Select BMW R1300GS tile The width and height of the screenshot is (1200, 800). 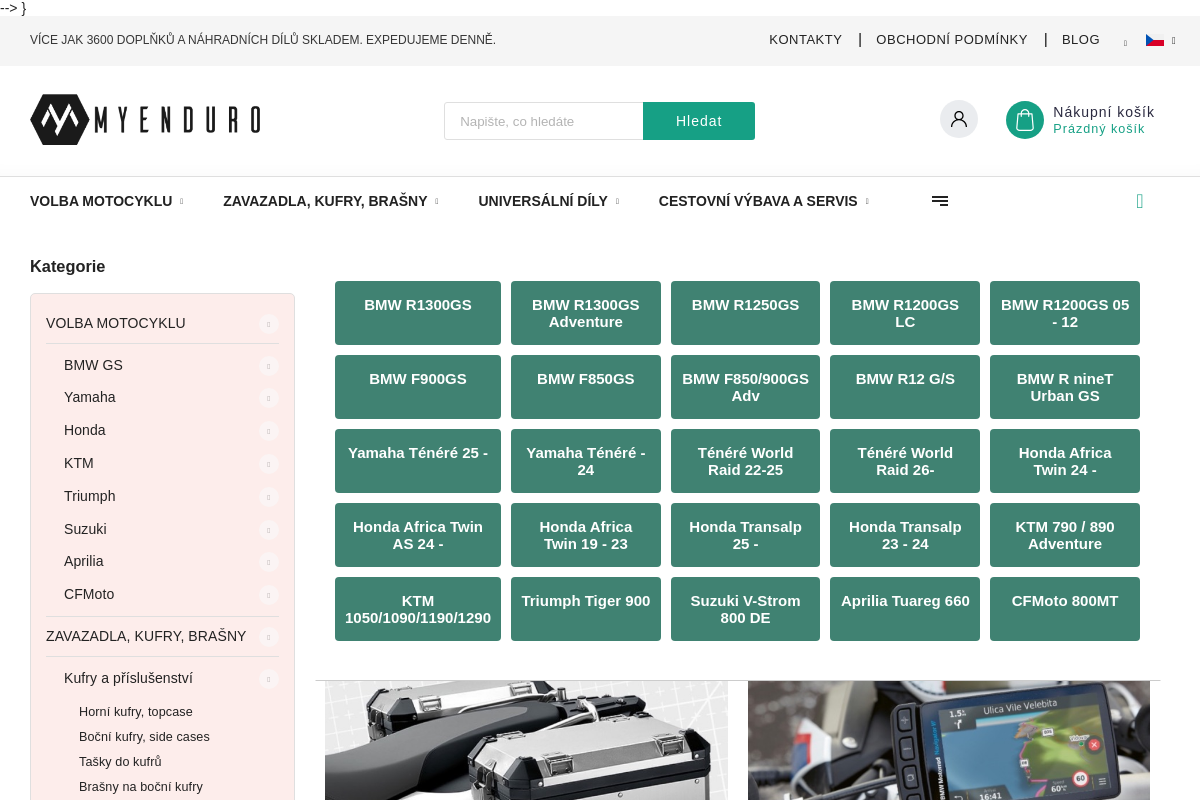(418, 313)
